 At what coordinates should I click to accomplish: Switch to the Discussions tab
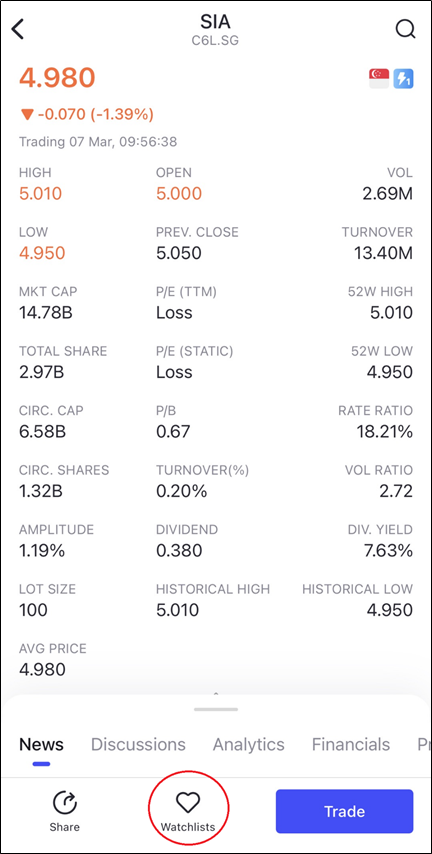[138, 745]
